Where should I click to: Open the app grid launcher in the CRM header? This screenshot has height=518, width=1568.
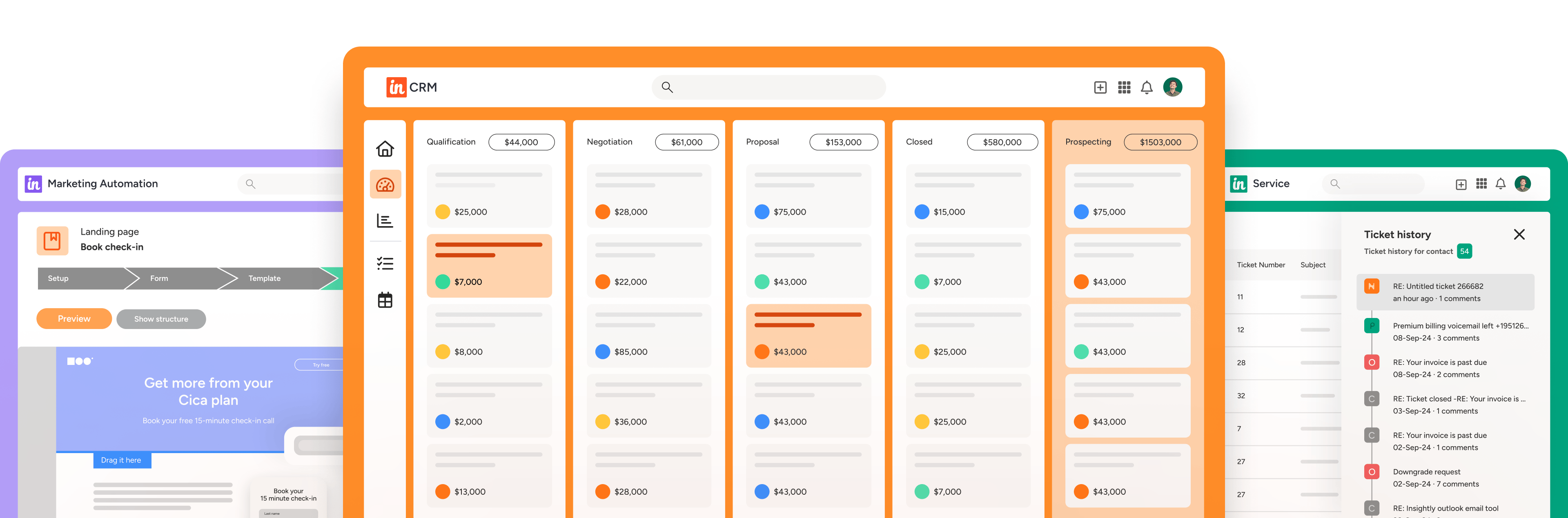[x=1124, y=87]
